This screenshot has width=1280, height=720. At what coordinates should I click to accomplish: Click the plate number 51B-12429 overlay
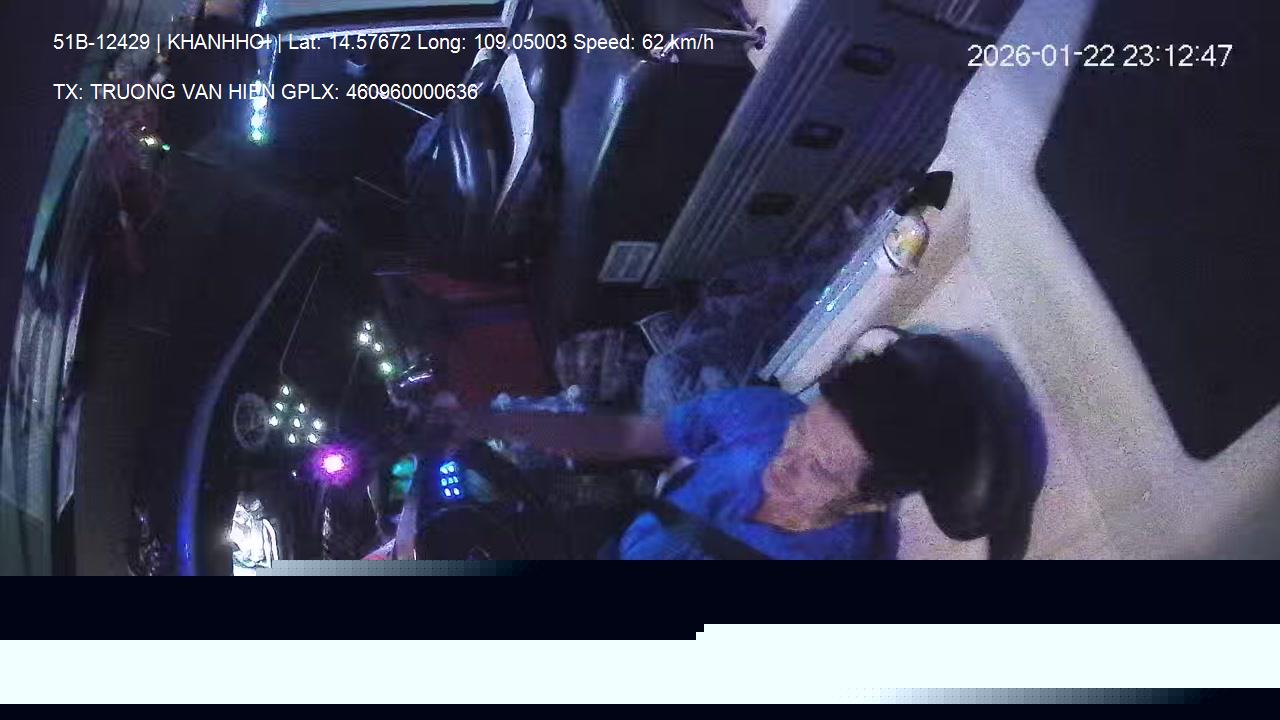click(x=101, y=42)
